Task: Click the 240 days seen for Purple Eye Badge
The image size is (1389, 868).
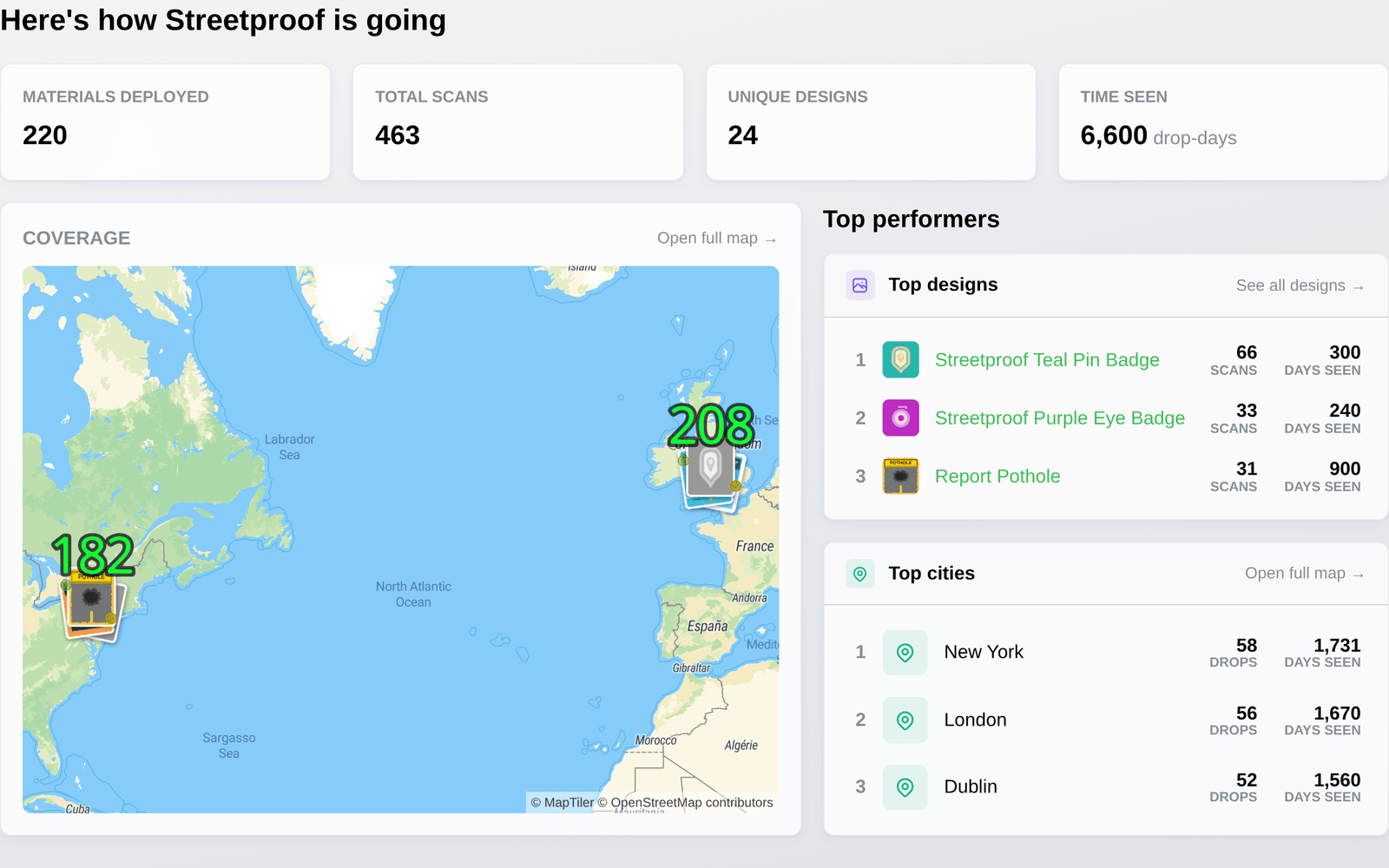Action: pyautogui.click(x=1345, y=411)
